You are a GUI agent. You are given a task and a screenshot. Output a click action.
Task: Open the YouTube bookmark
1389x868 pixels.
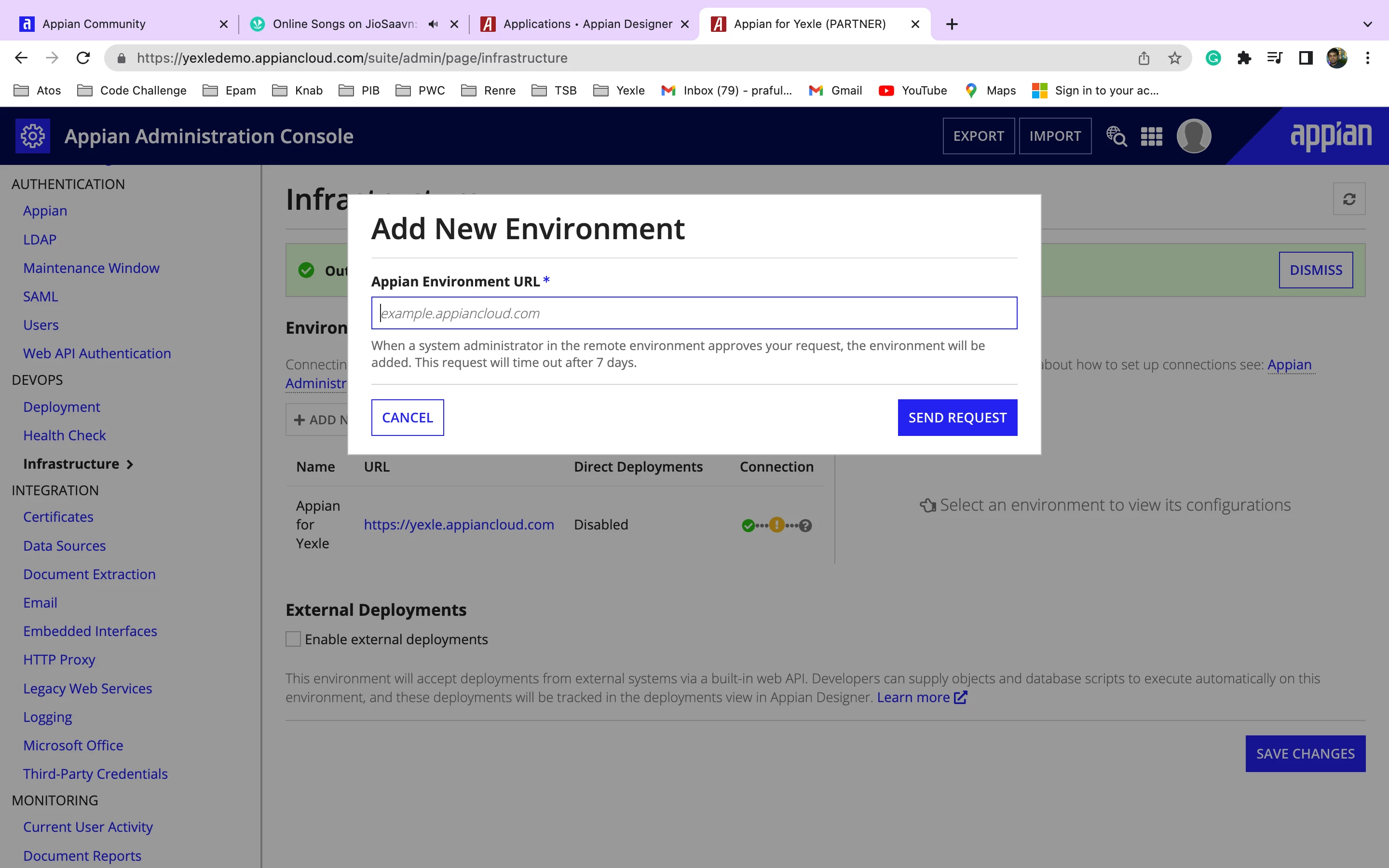coord(912,91)
